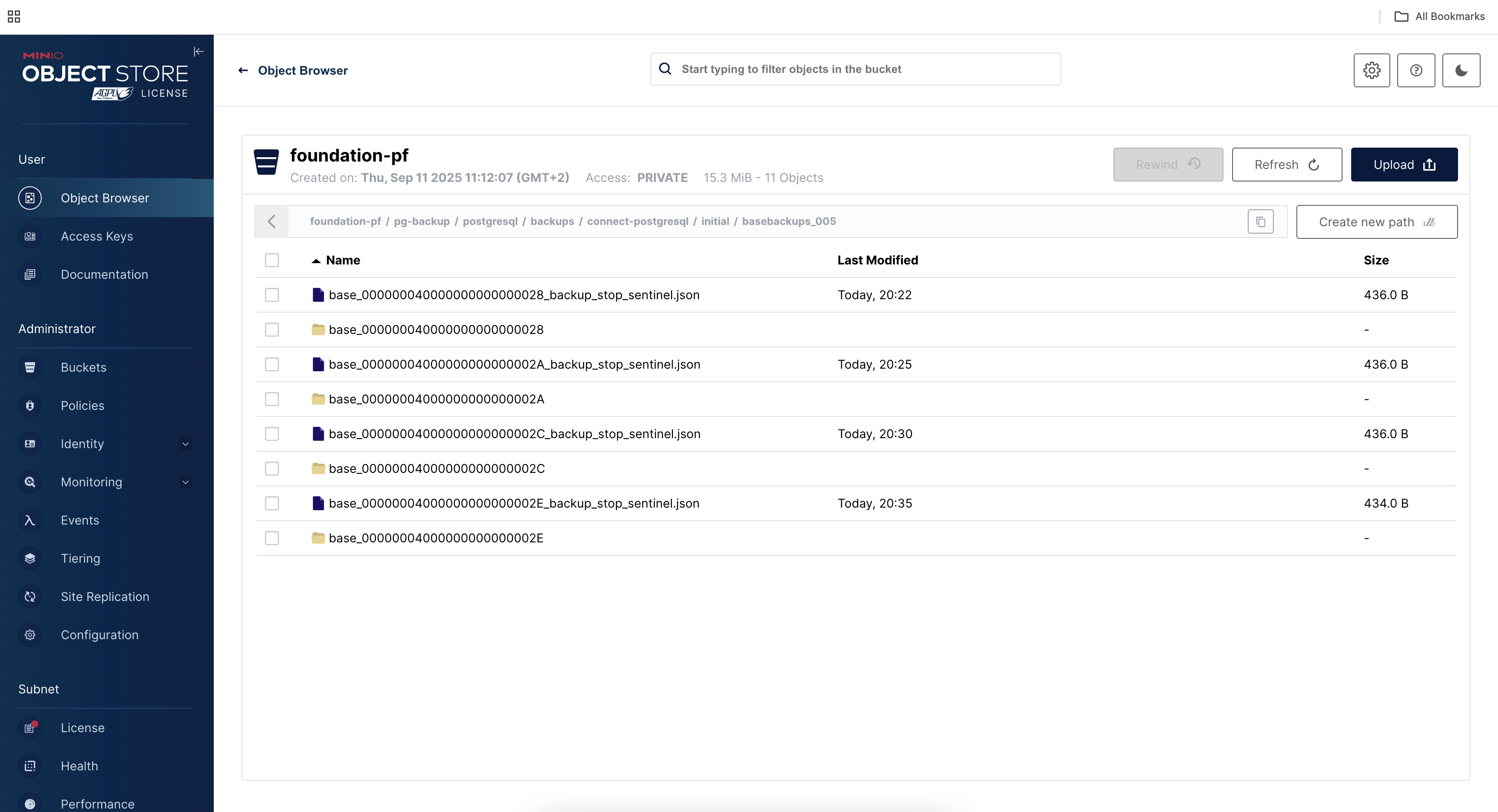Screen dimensions: 1498x812
Task: Open the initial breadcrumb folder
Action: (715, 221)
